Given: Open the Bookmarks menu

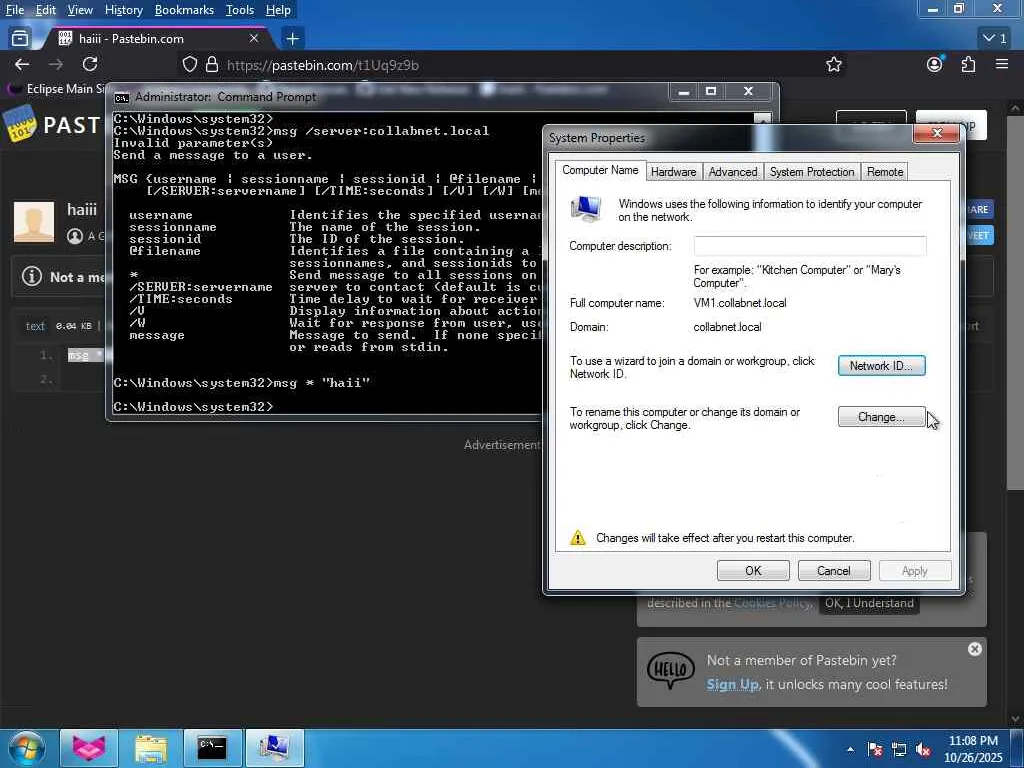Looking at the screenshot, I should [184, 10].
